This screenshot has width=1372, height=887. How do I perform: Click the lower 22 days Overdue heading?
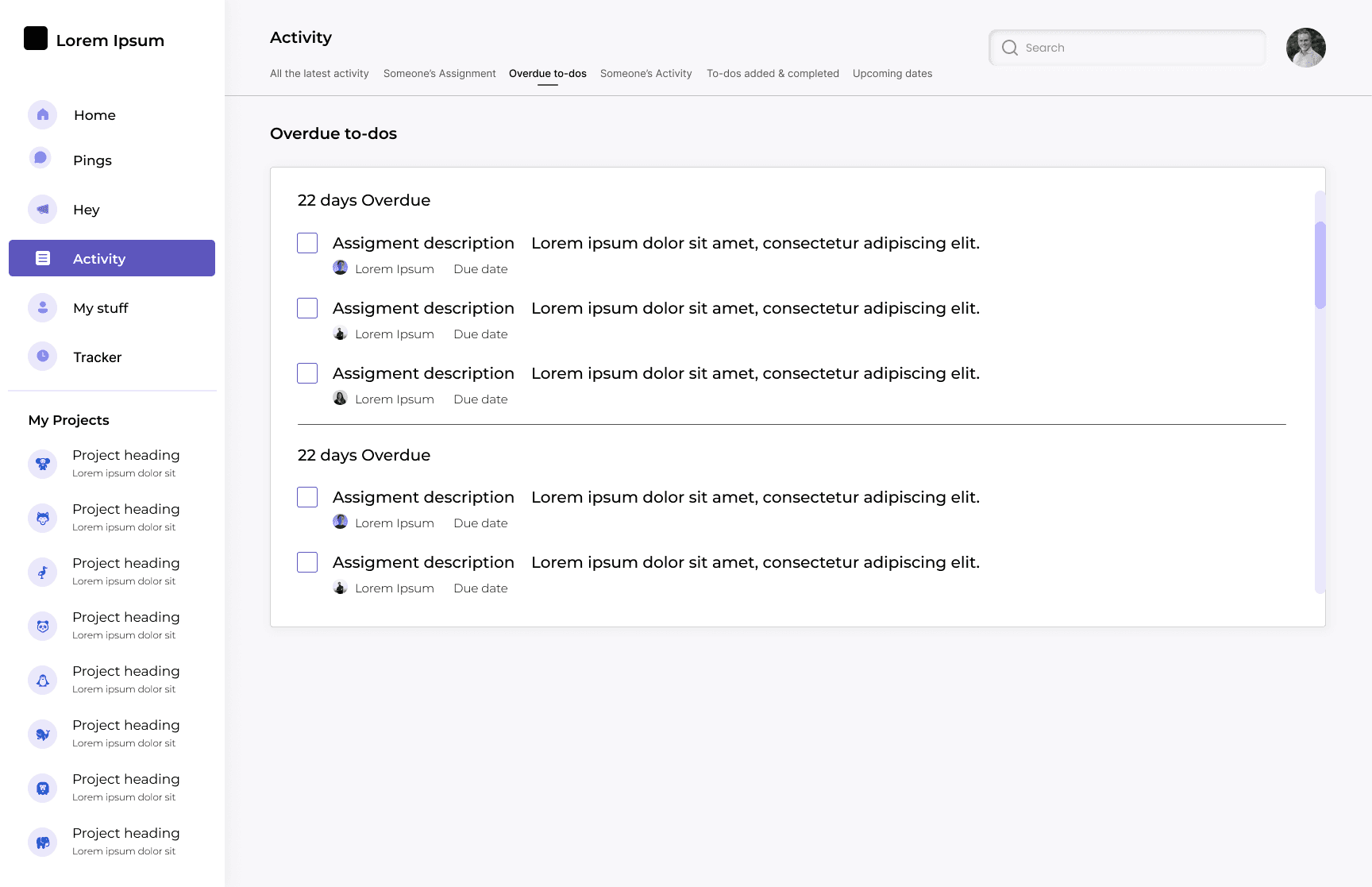click(364, 455)
